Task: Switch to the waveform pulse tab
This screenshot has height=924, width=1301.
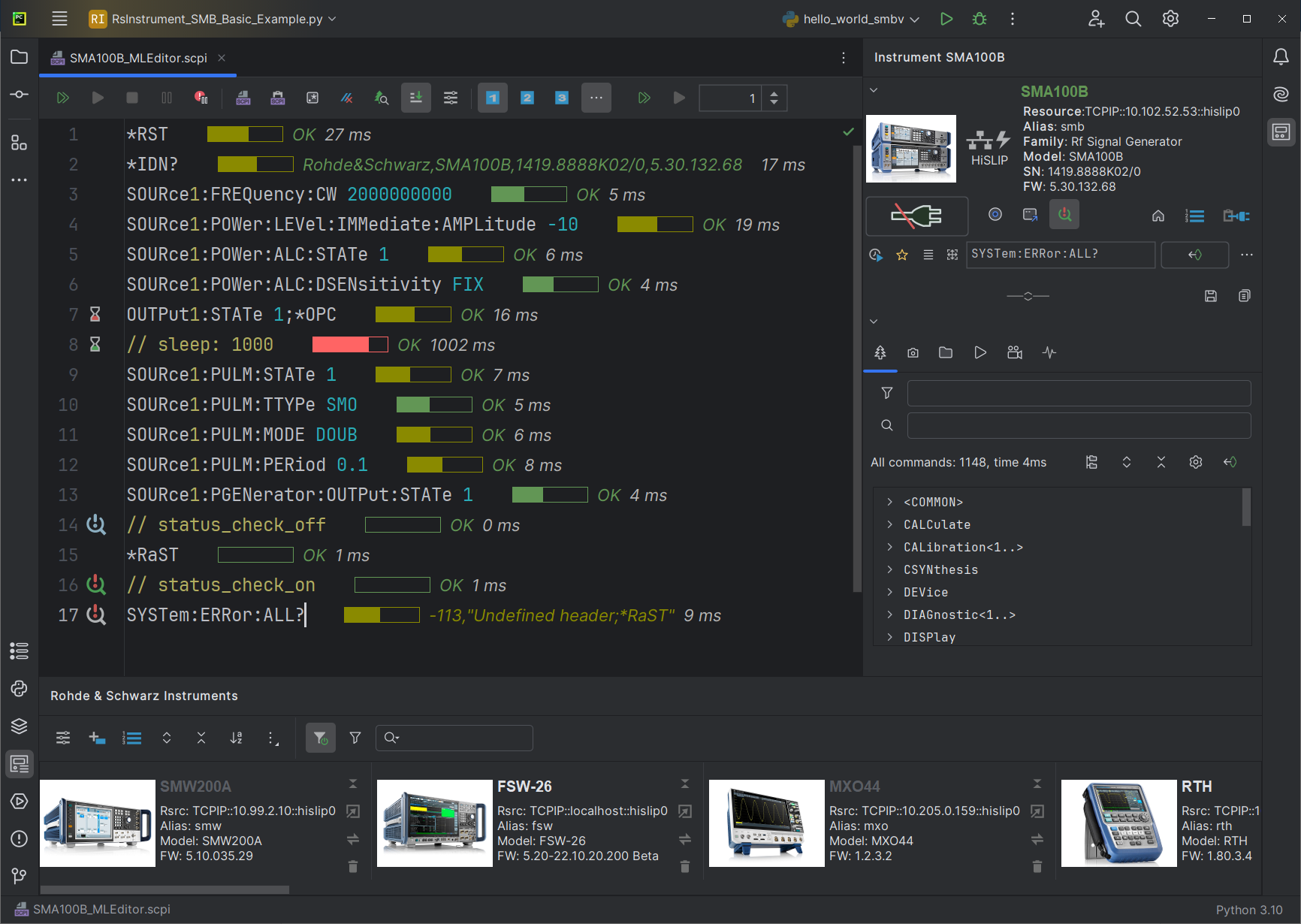Action: [x=1049, y=352]
